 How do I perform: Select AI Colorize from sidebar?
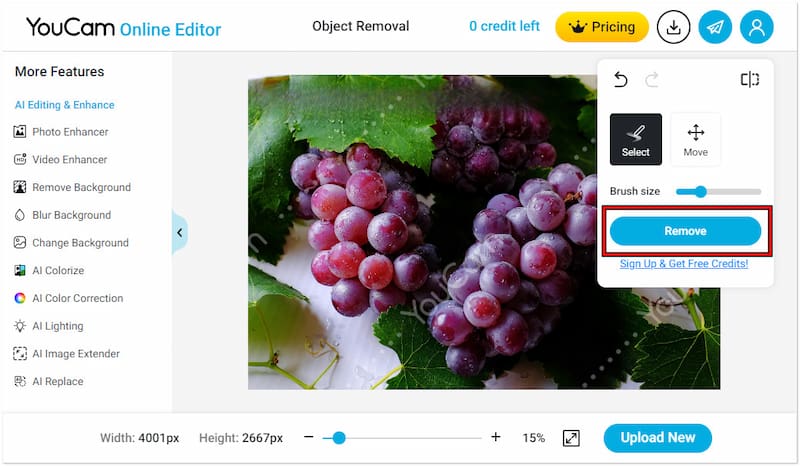(x=58, y=270)
